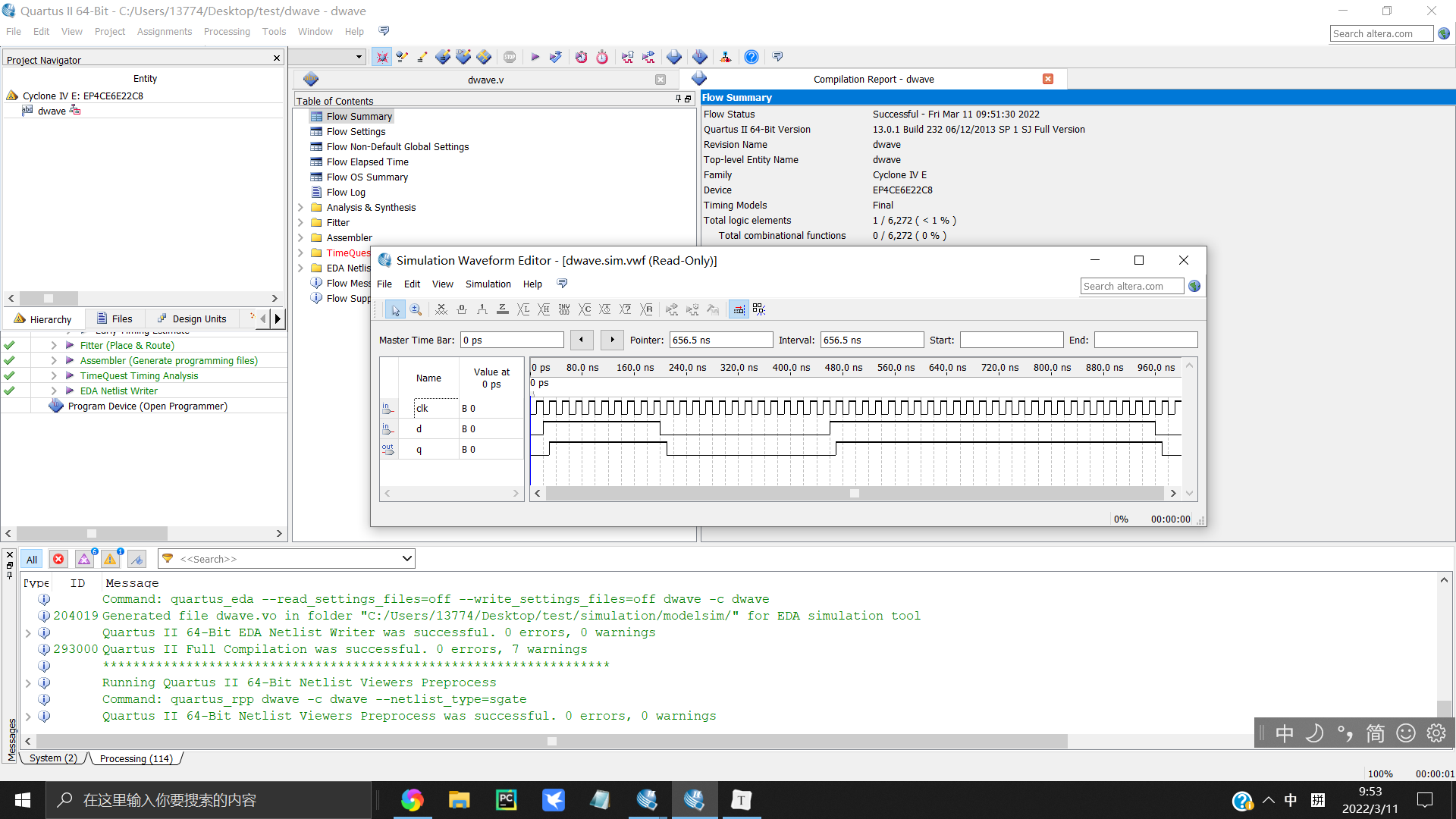This screenshot has width=1456, height=819.
Task: Click the Weak Low (L) waveform icon
Action: point(523,309)
